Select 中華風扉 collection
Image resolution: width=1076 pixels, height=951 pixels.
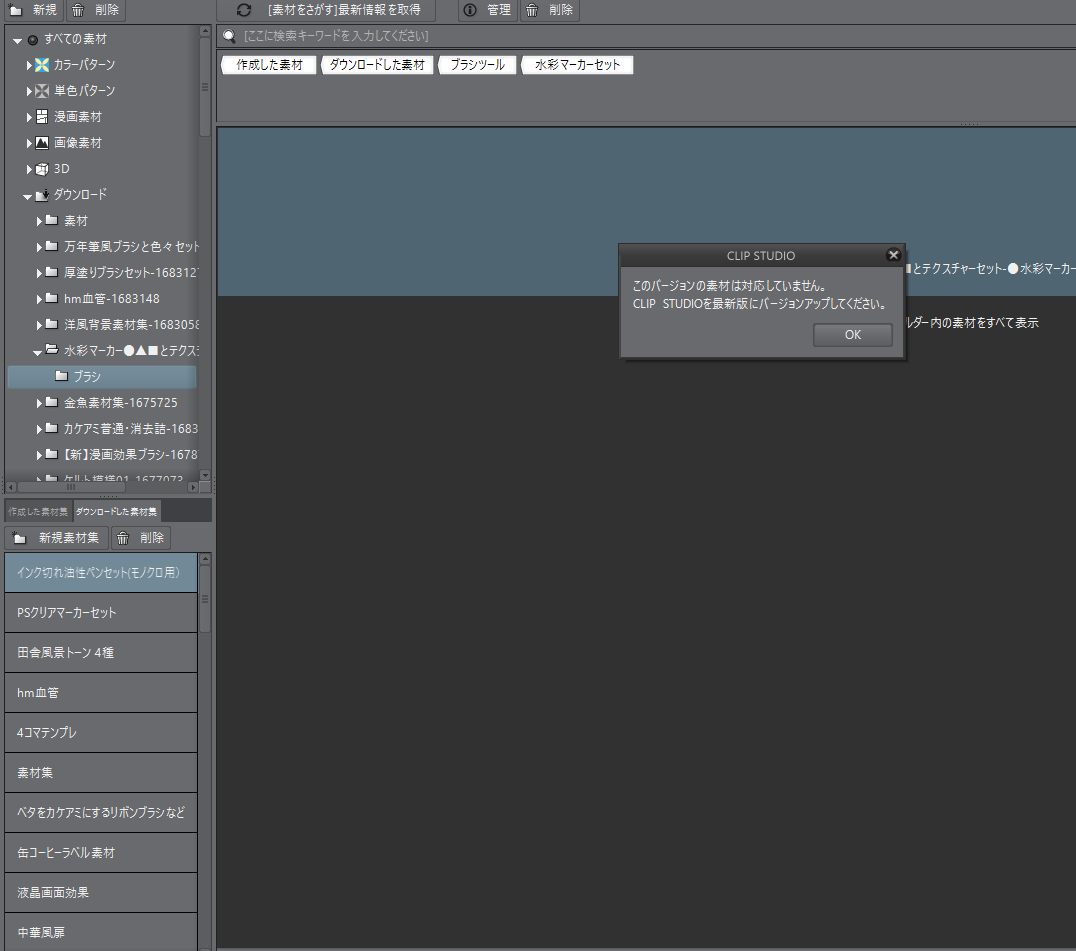(101, 932)
